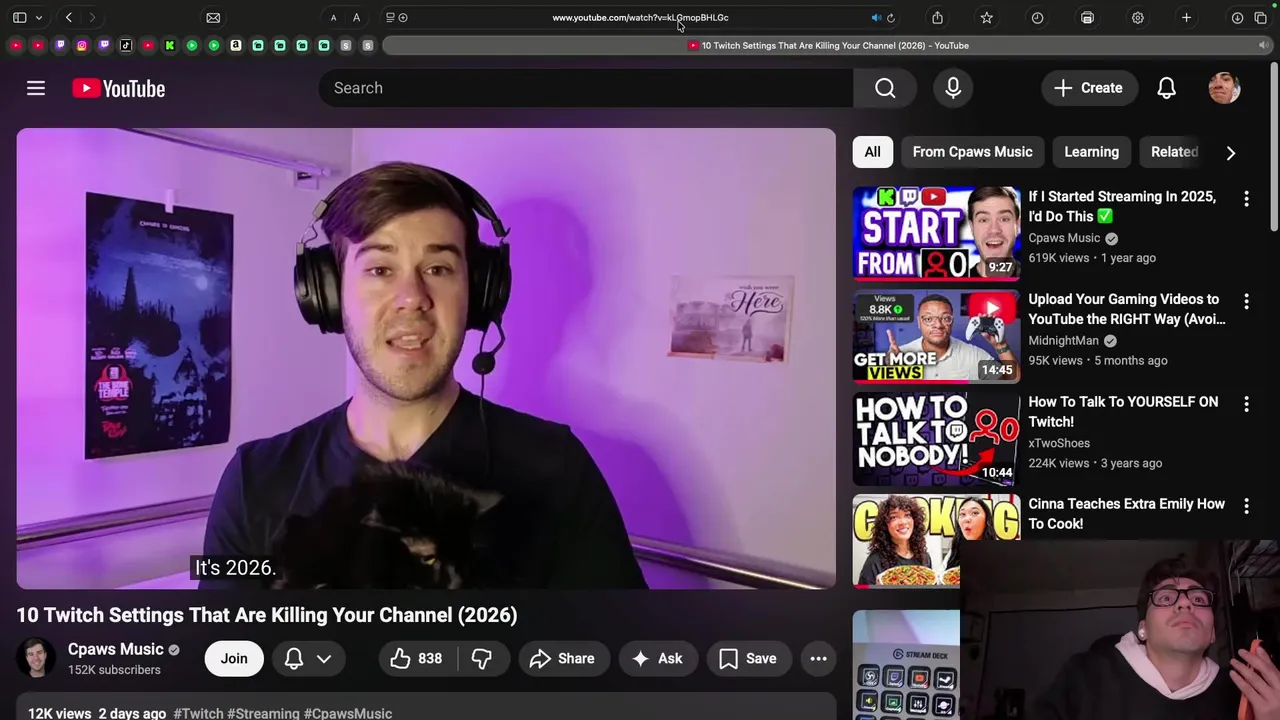Open the #Twitch hashtag link

coord(198,713)
